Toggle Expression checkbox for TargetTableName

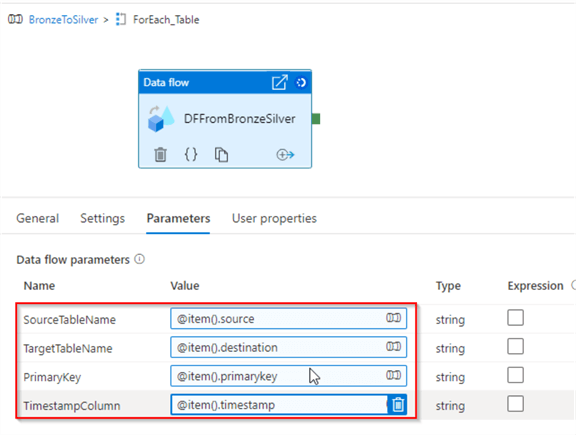(x=515, y=346)
